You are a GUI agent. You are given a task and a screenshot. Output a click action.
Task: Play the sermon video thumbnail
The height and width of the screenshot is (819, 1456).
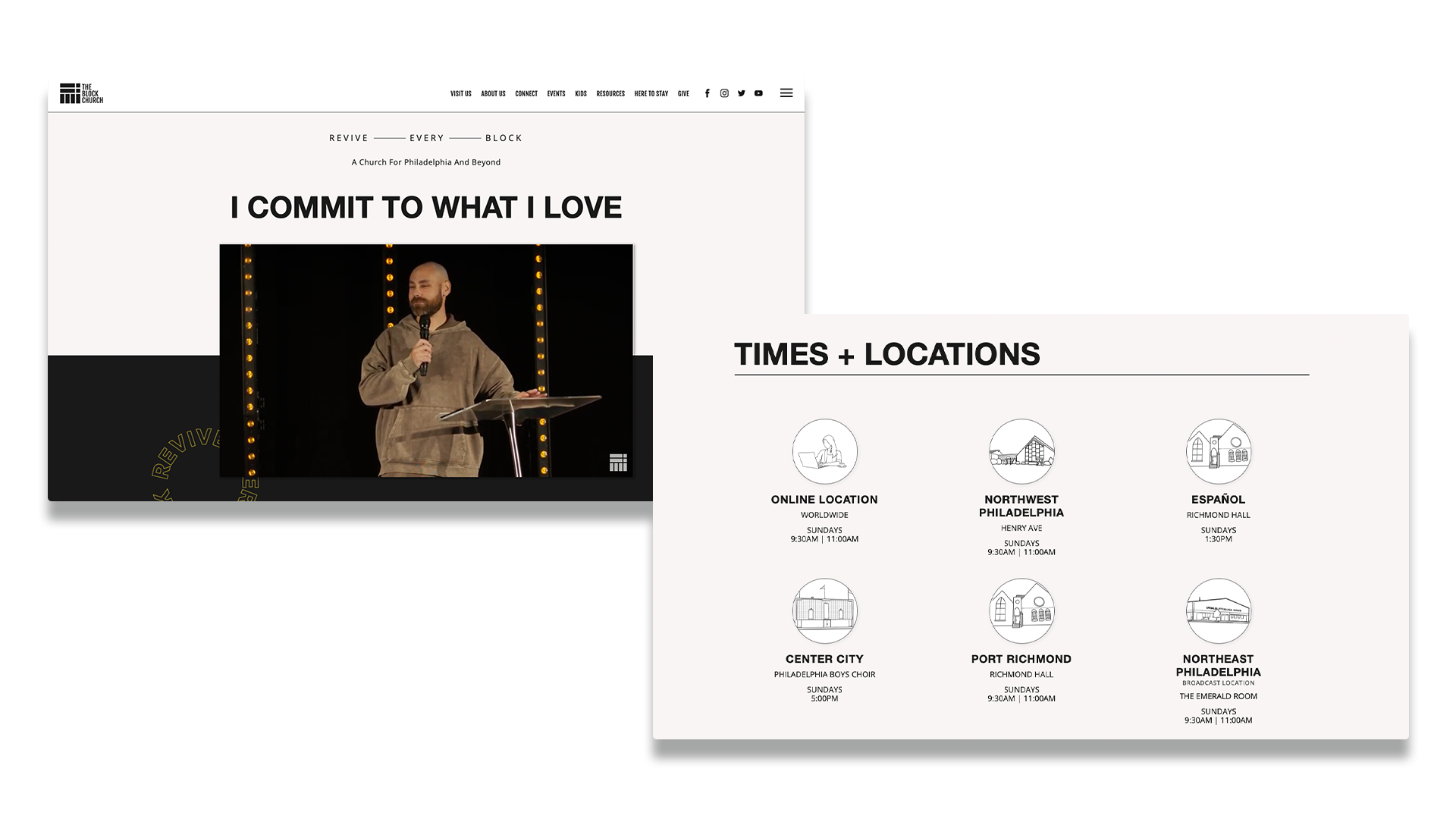click(426, 360)
